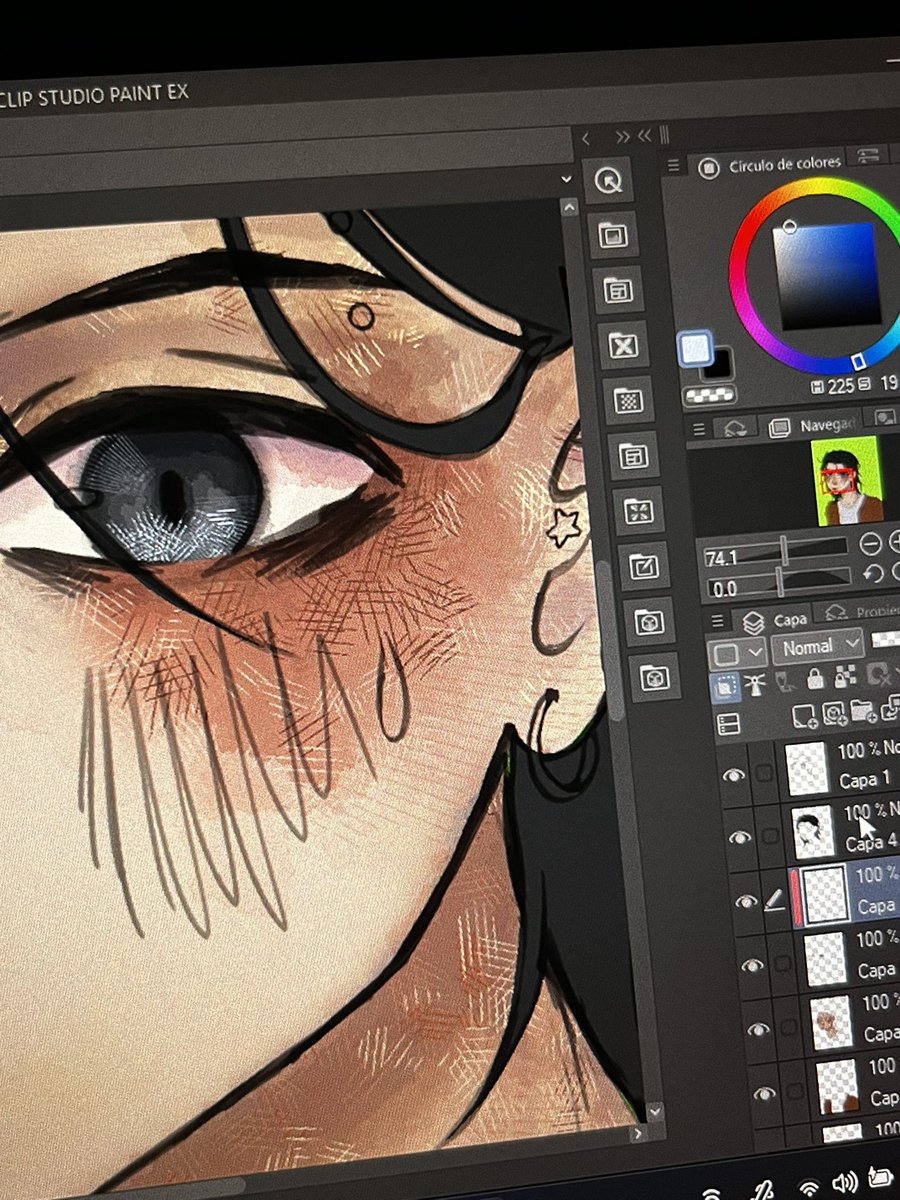Image resolution: width=900 pixels, height=1200 pixels.
Task: Open the canvas tab list dropdown chevron
Action: [566, 178]
